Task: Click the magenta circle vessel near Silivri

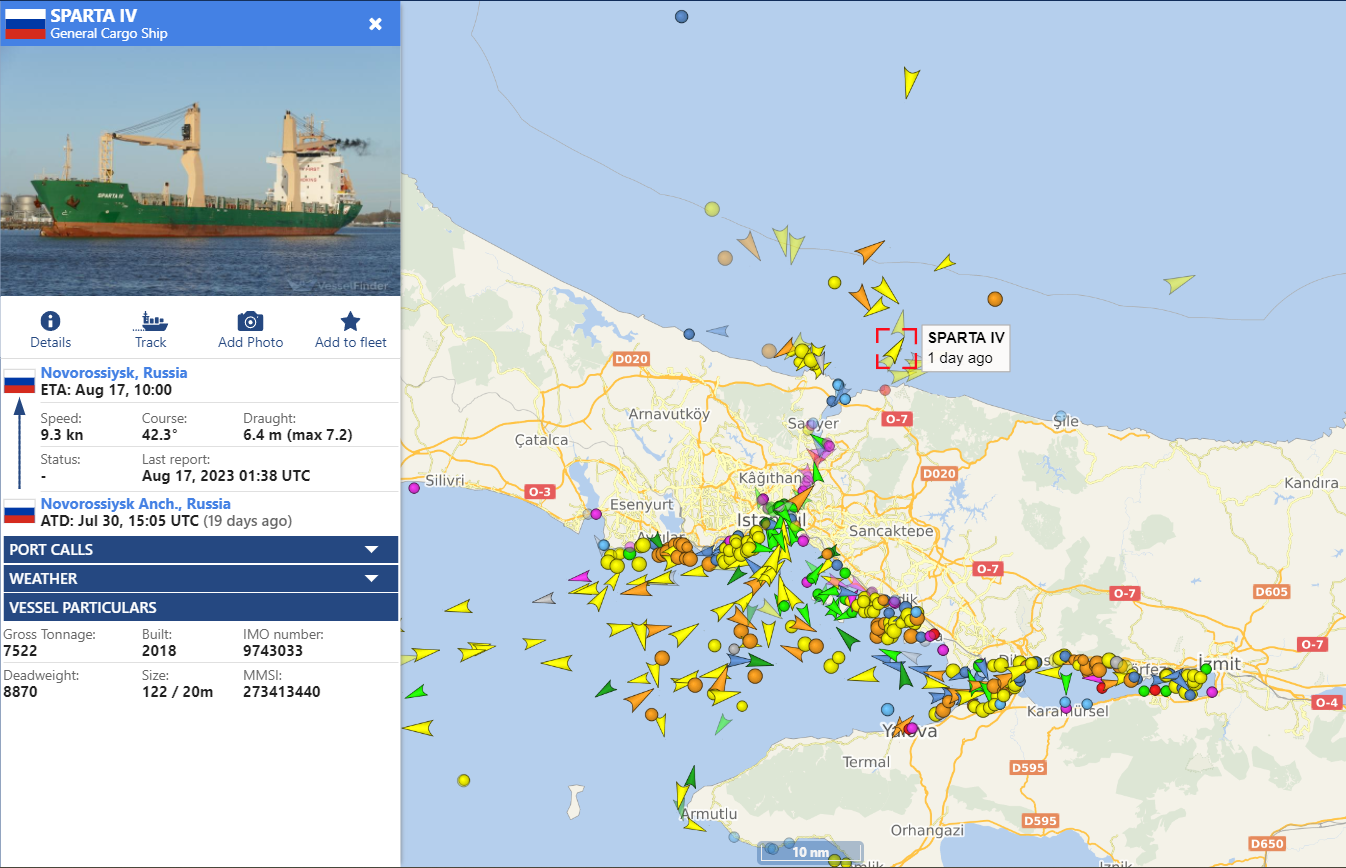Action: (x=414, y=488)
